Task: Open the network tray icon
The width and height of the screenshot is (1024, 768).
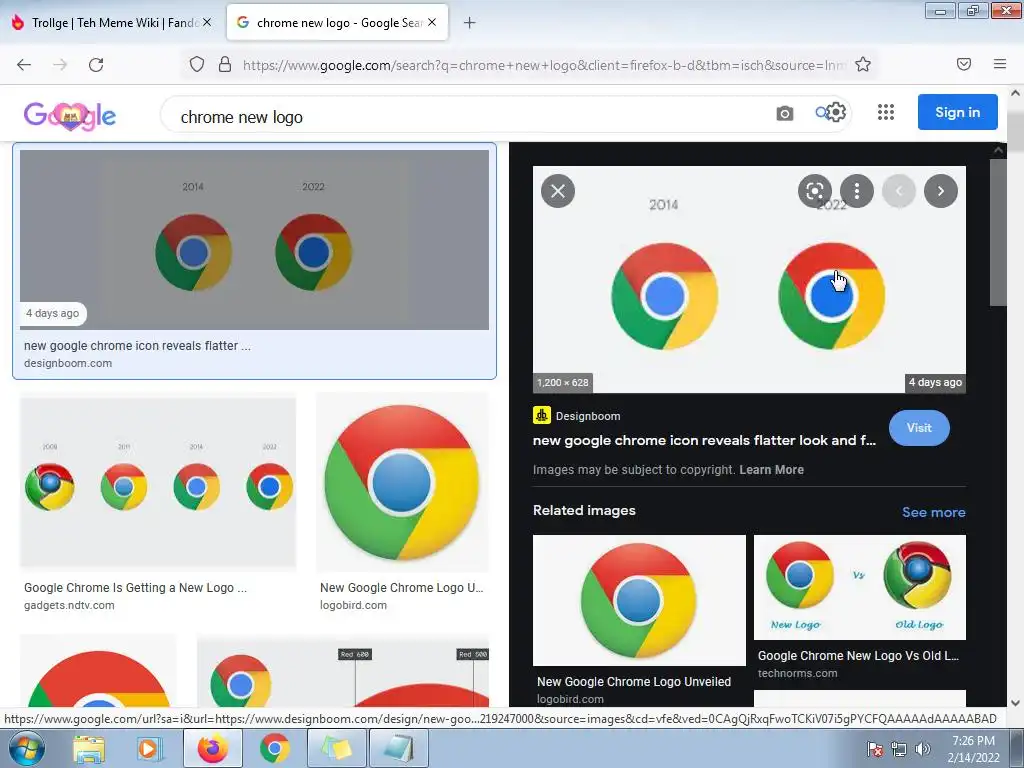Action: [899, 750]
